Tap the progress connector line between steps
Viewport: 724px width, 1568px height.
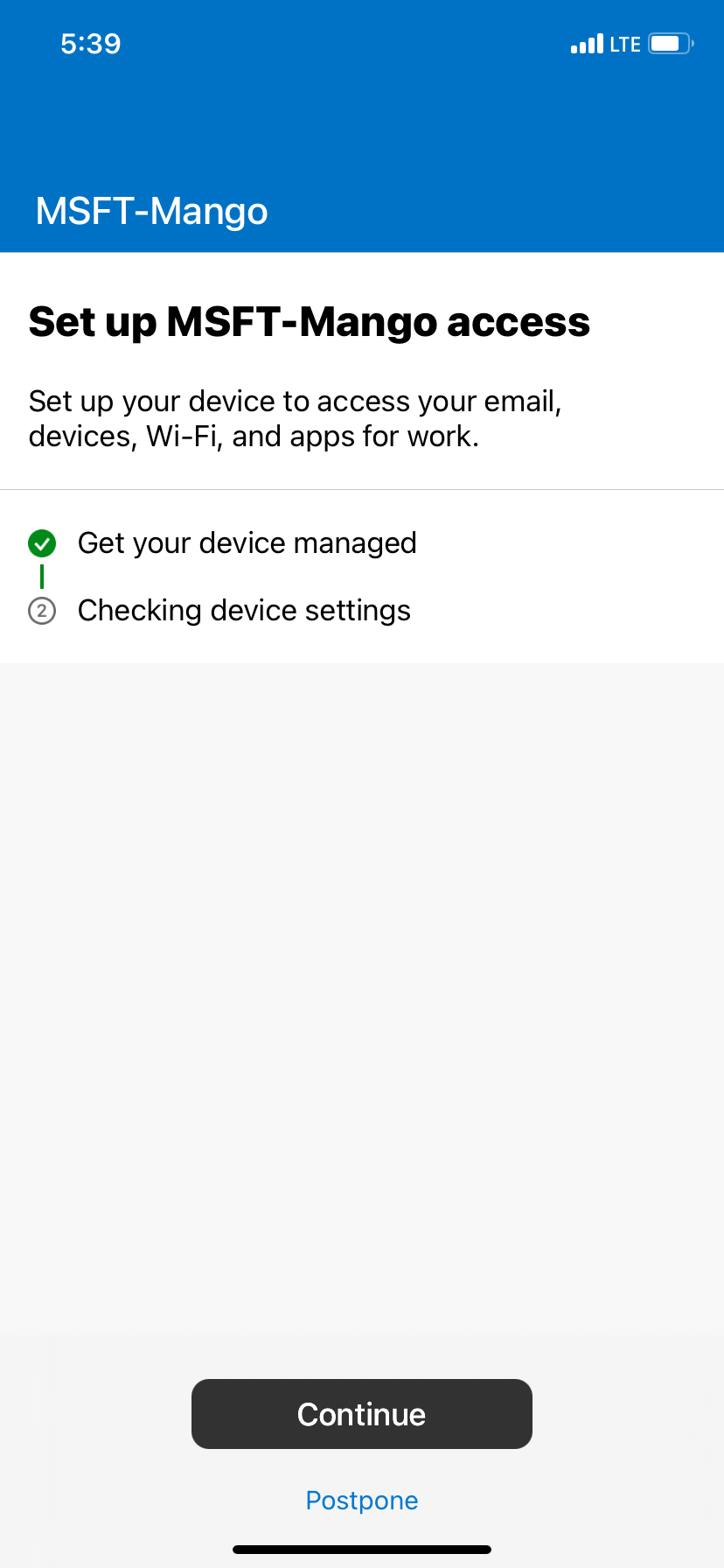[x=42, y=576]
